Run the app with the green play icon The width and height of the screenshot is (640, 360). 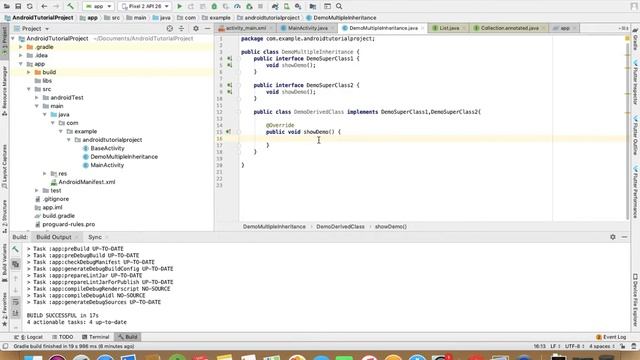179,7
